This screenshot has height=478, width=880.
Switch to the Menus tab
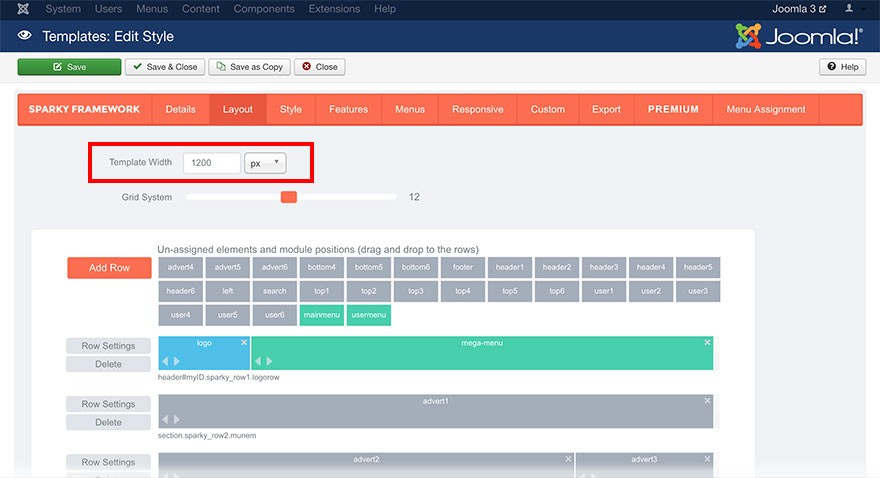[410, 109]
